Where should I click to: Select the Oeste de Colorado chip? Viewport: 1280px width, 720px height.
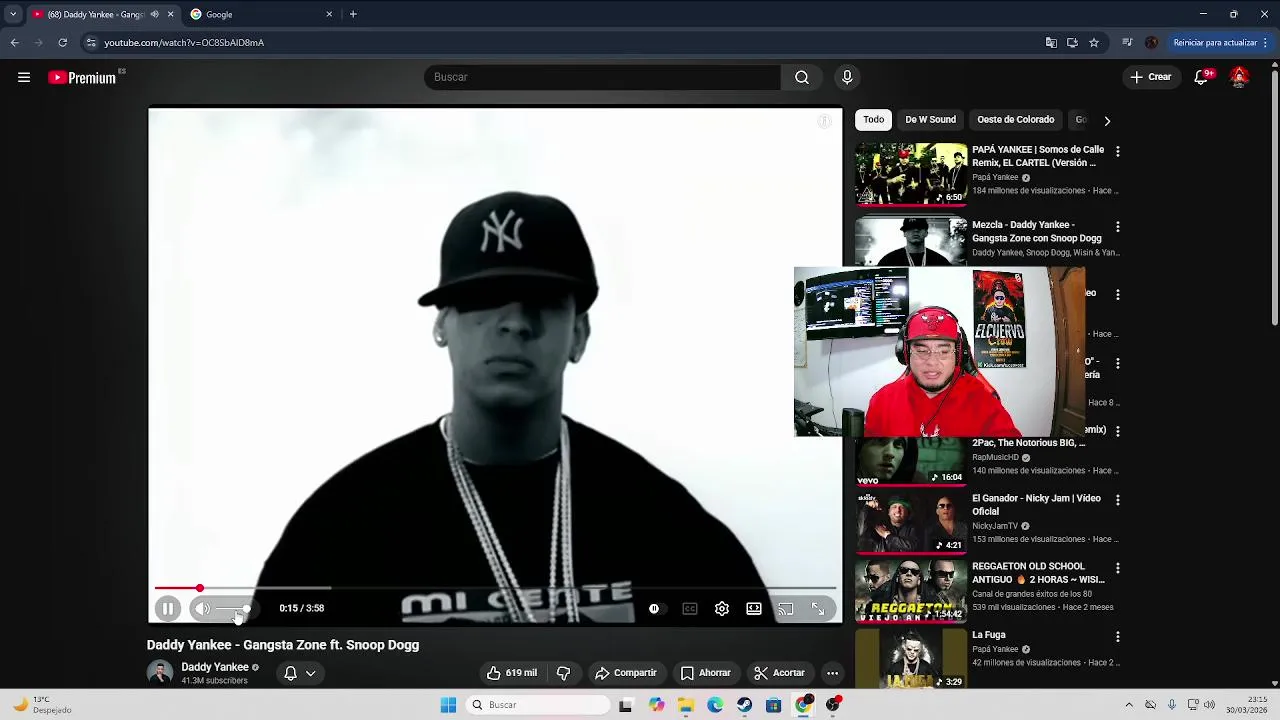click(x=1015, y=120)
